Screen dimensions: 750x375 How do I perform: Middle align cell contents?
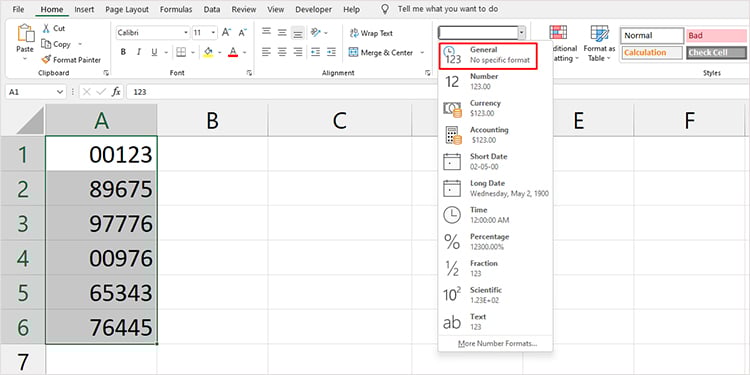click(282, 33)
